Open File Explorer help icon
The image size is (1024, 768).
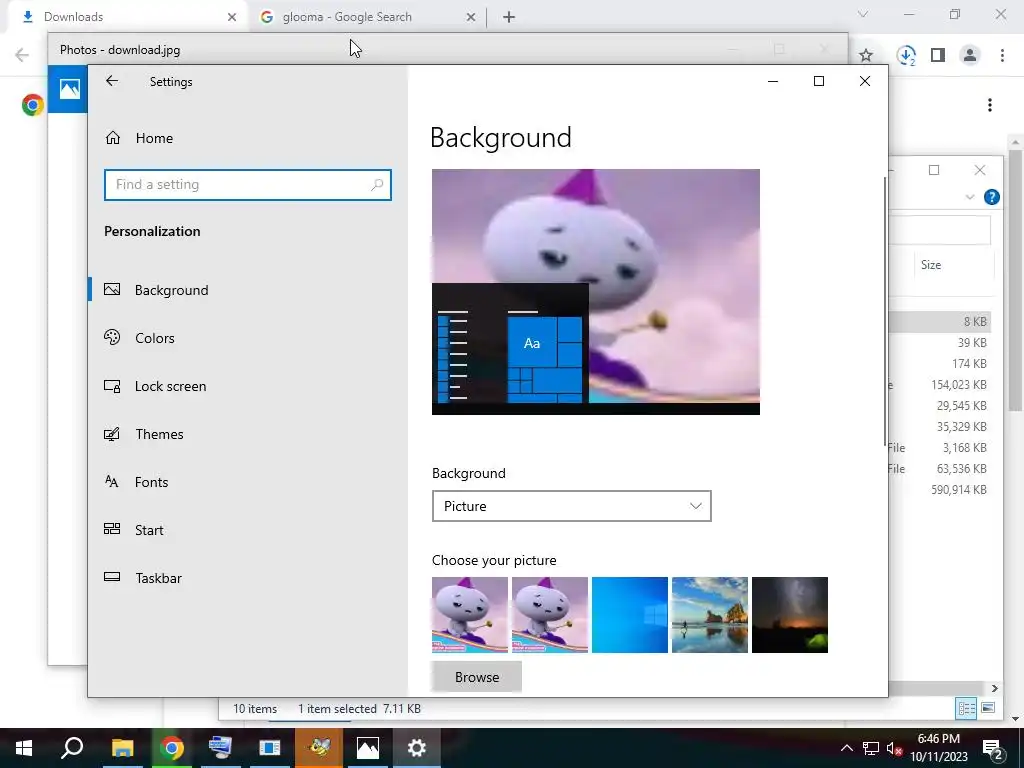[991, 197]
